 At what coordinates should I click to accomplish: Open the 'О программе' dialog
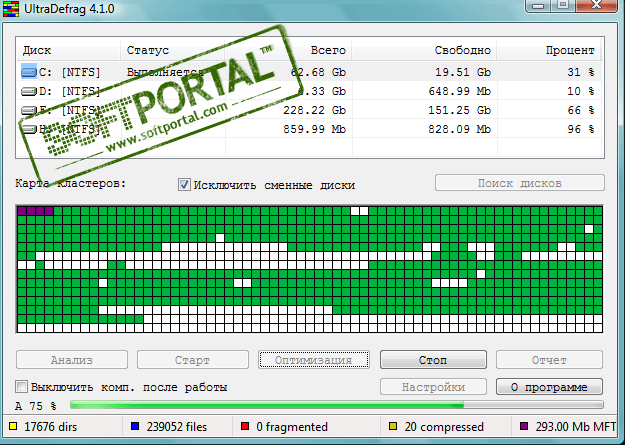tap(549, 387)
